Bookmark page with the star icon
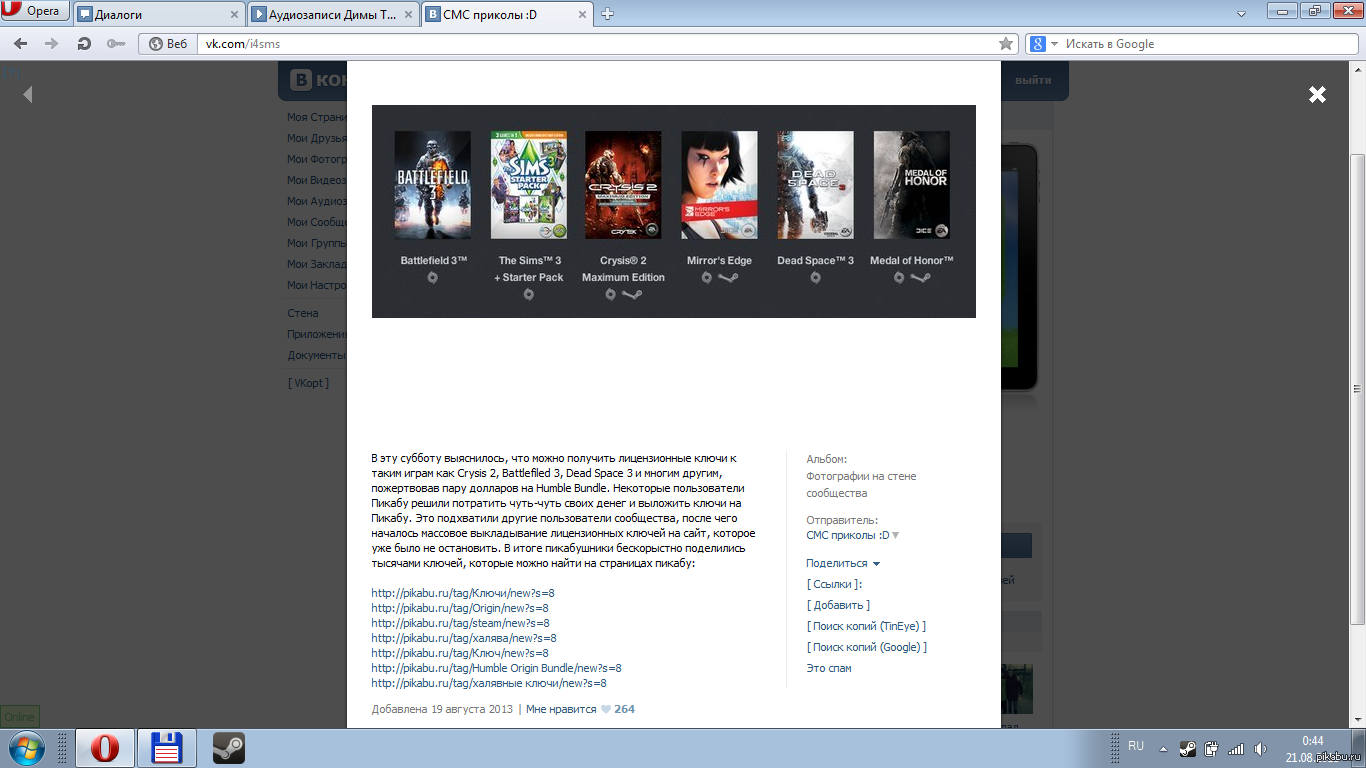The height and width of the screenshot is (768, 1366). click(1006, 44)
